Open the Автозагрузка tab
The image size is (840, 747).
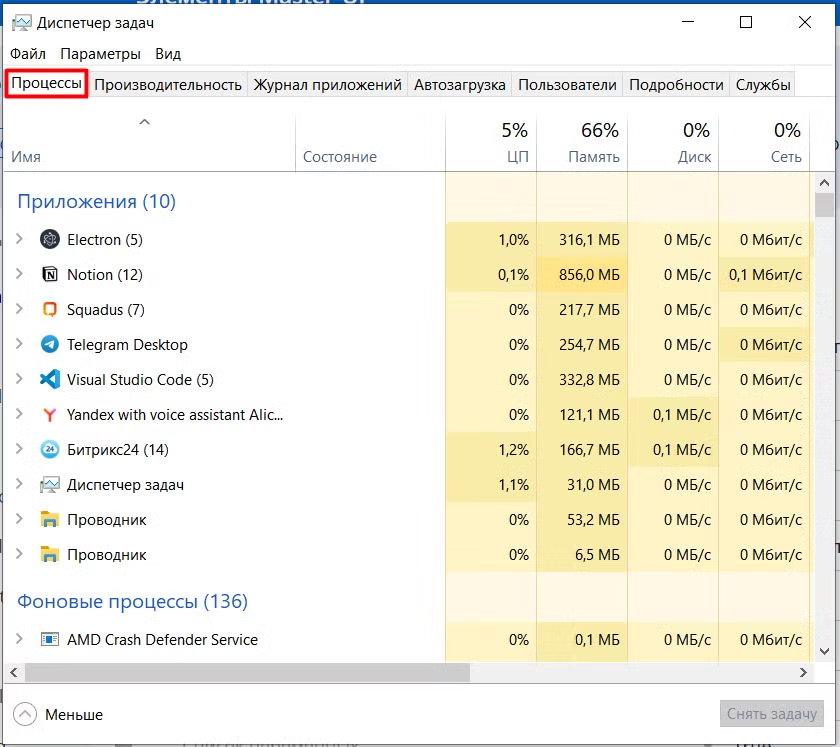coord(460,85)
